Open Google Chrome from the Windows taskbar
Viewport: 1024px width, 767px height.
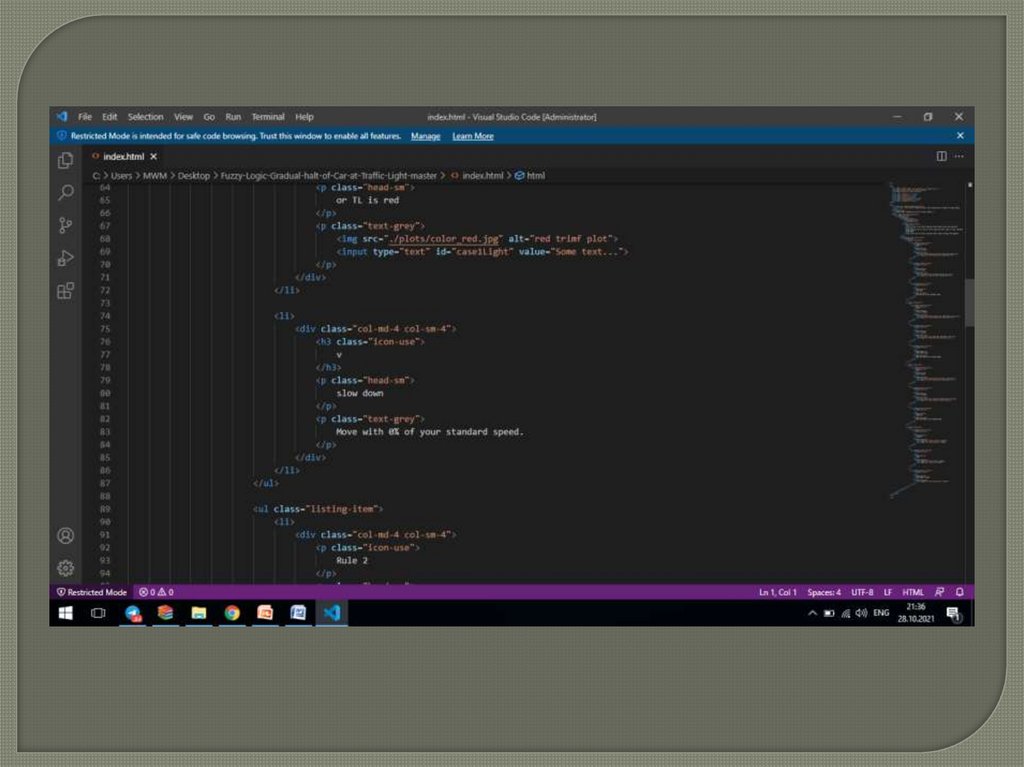(232, 613)
